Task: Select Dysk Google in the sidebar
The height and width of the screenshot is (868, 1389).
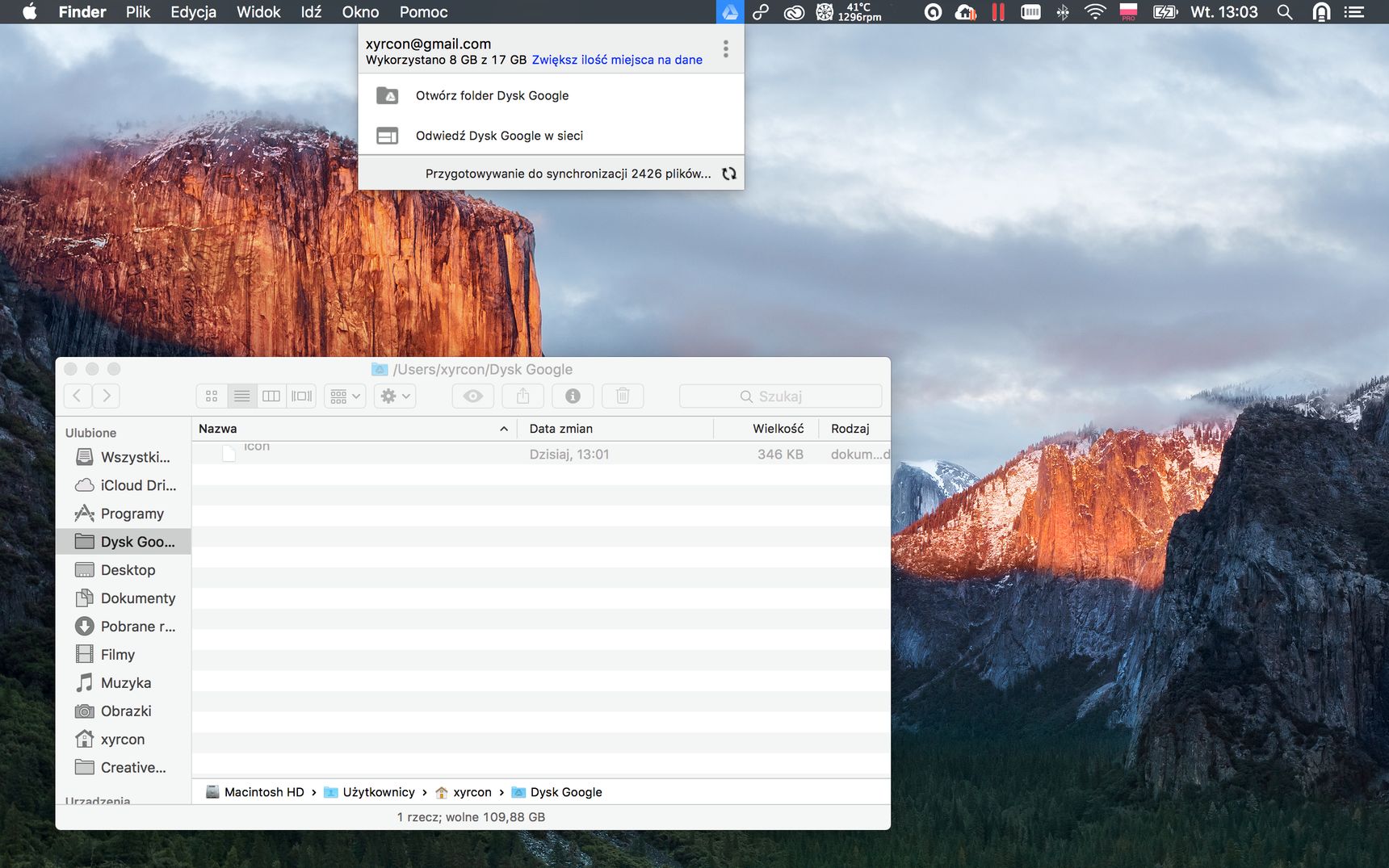Action: pyautogui.click(x=124, y=542)
